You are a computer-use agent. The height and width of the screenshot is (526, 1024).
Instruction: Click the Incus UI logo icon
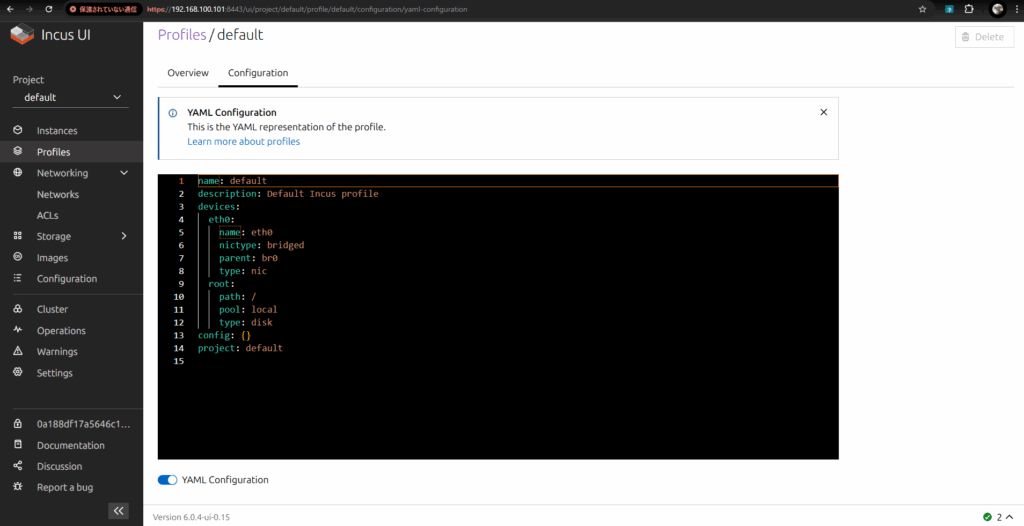22,35
